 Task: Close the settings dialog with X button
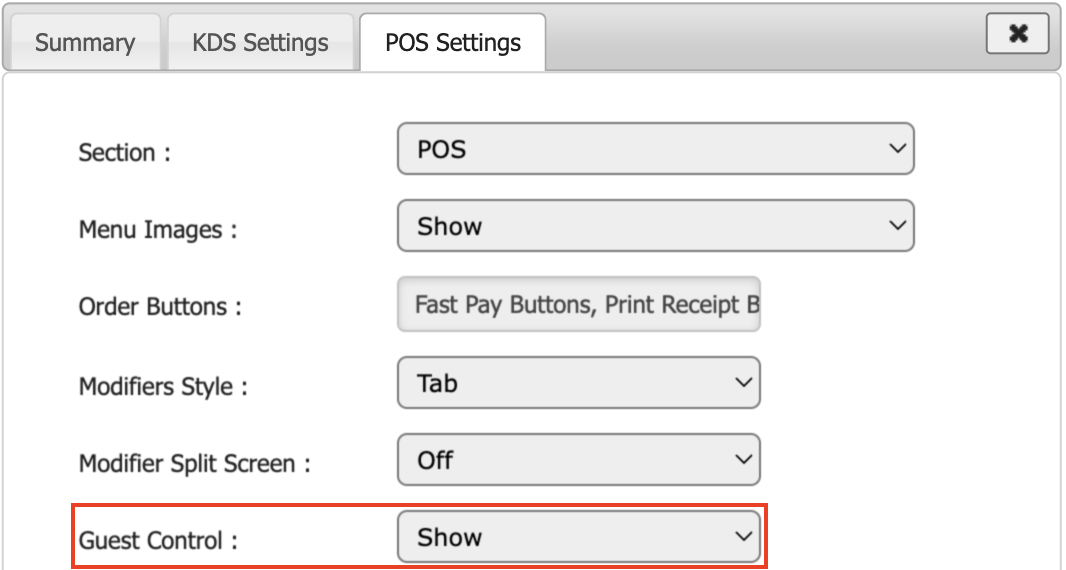pos(1017,34)
